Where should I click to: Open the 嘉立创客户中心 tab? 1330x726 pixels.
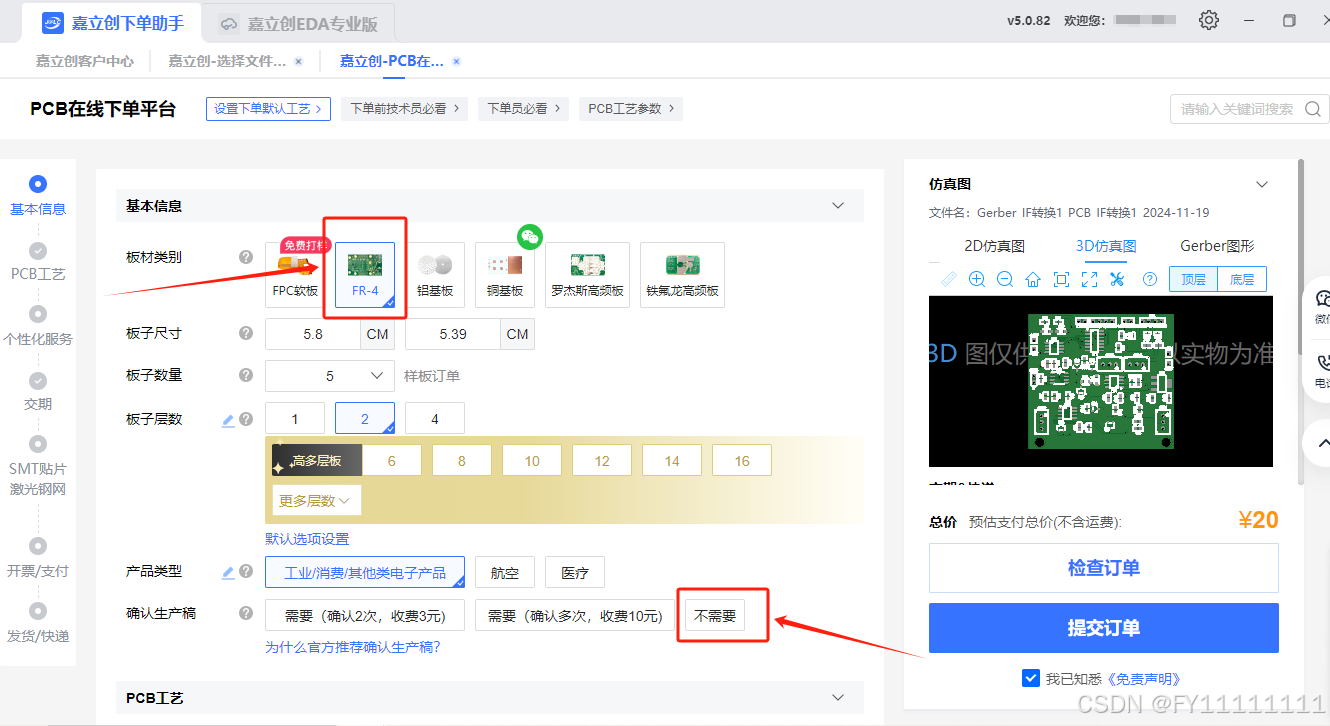click(x=85, y=61)
